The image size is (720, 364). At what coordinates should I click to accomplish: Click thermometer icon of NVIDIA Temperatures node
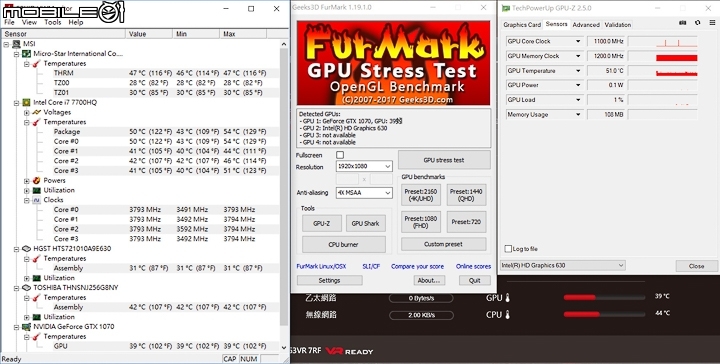[37, 336]
